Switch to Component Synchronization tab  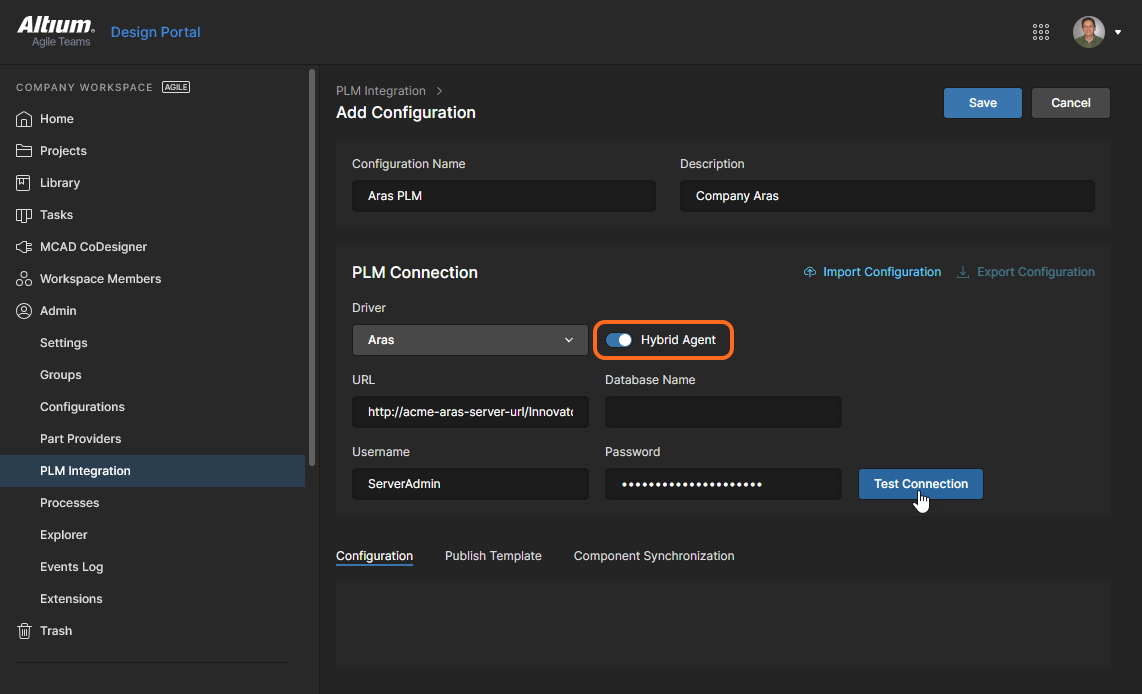[653, 556]
